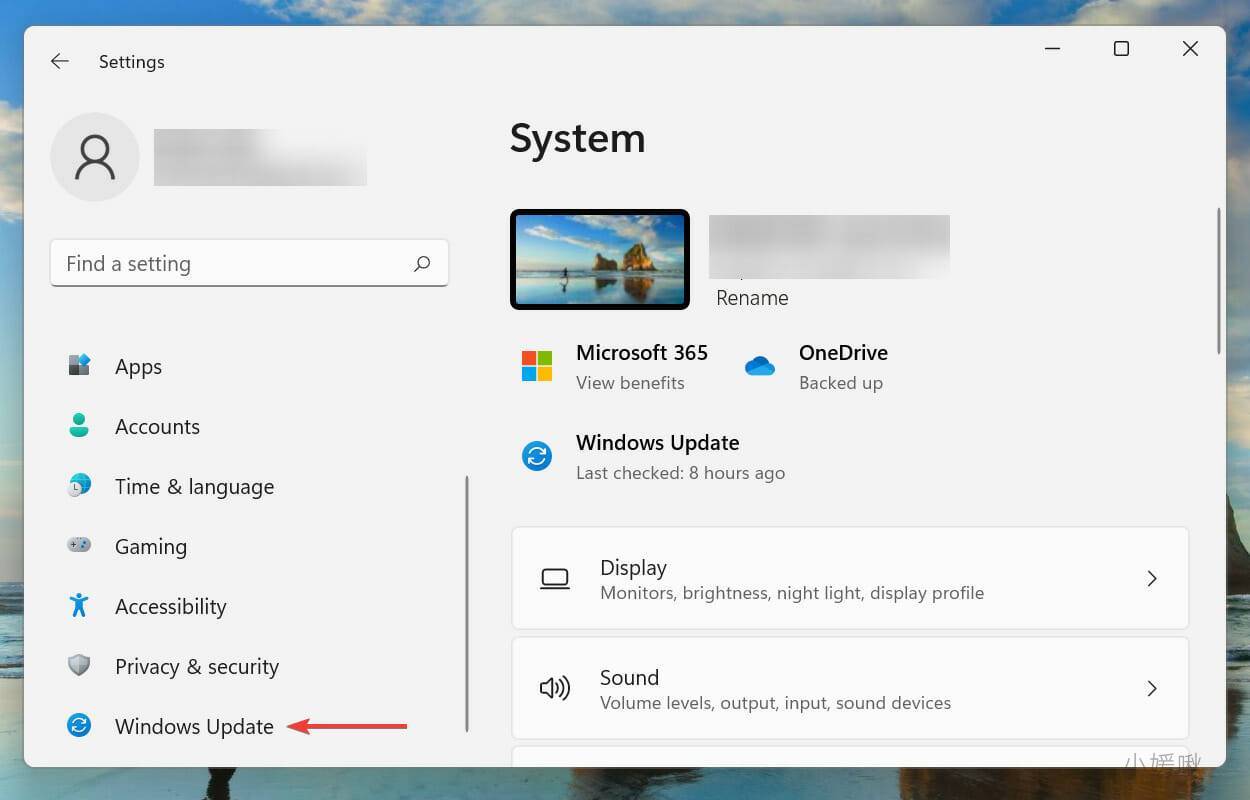Select the Gaming controller icon

point(79,546)
